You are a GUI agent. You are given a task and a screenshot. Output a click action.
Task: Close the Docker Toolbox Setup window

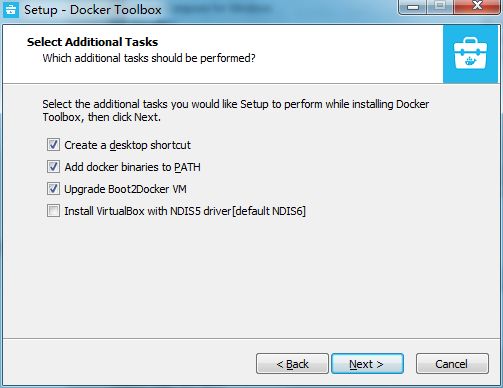point(477,6)
